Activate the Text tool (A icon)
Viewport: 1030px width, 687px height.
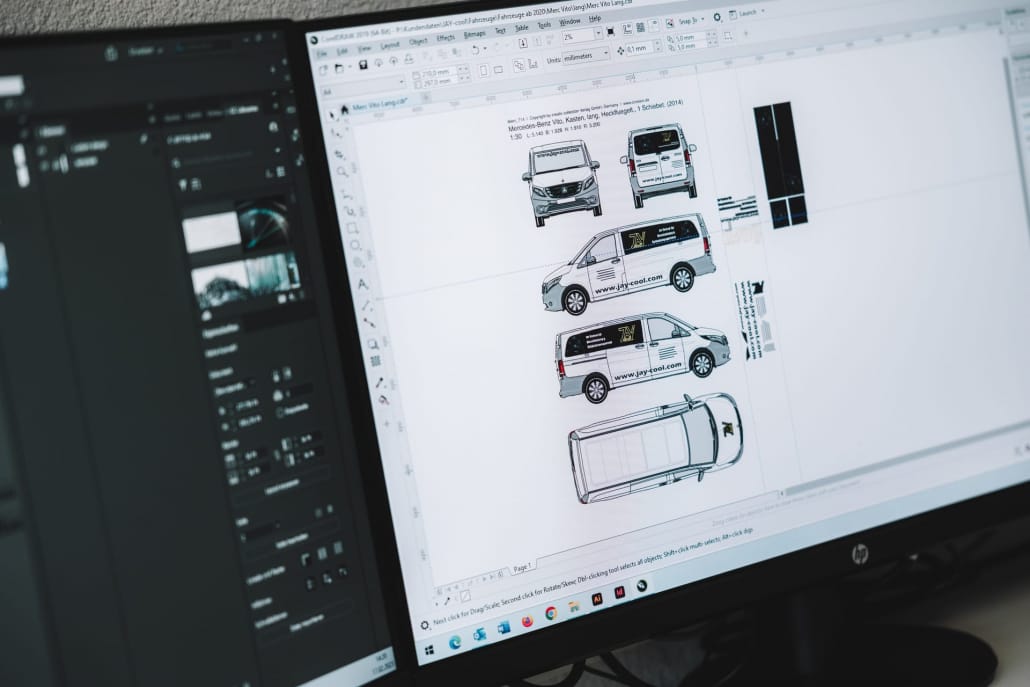click(362, 284)
